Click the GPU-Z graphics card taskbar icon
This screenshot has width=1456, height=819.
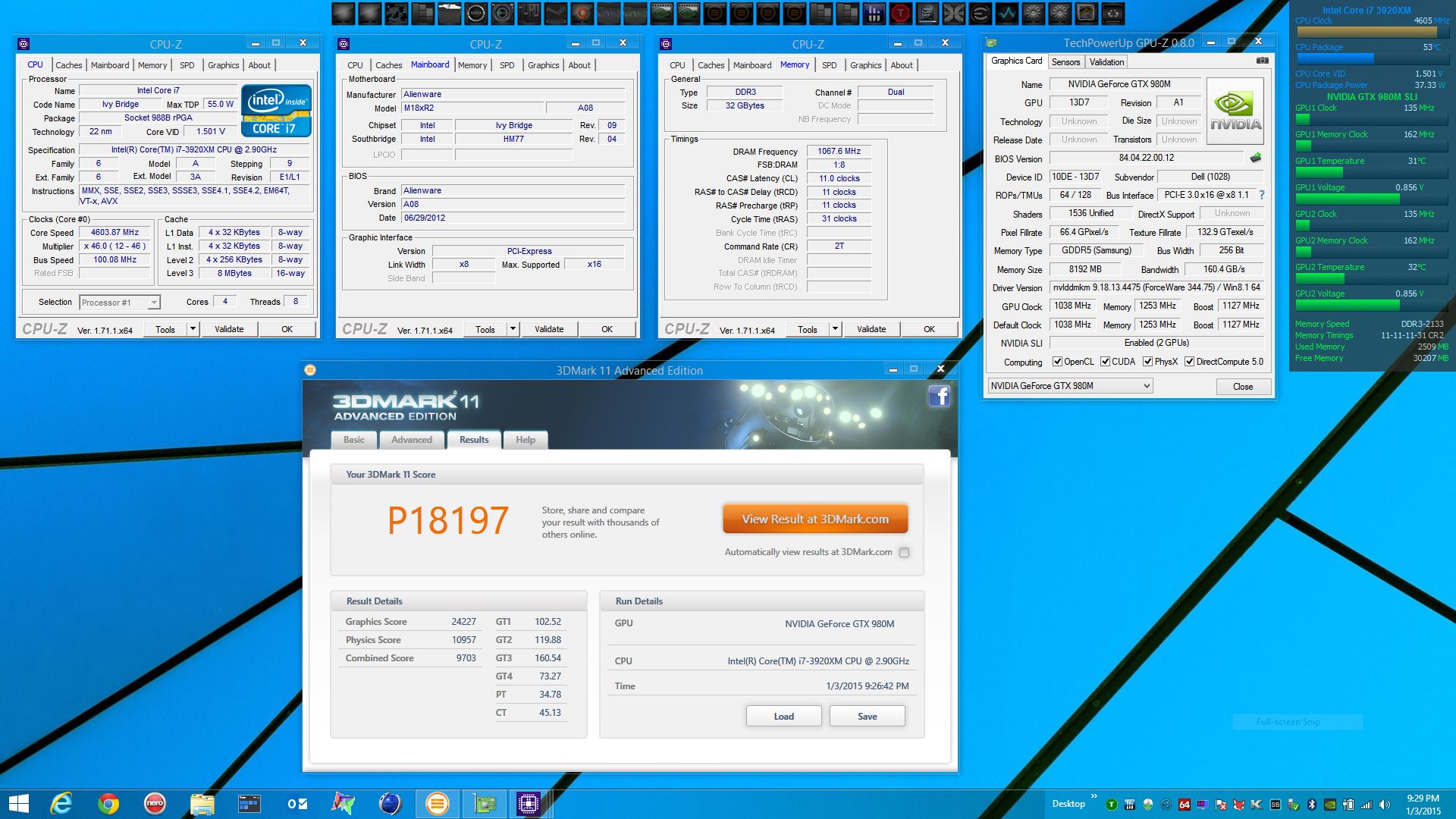[x=484, y=803]
